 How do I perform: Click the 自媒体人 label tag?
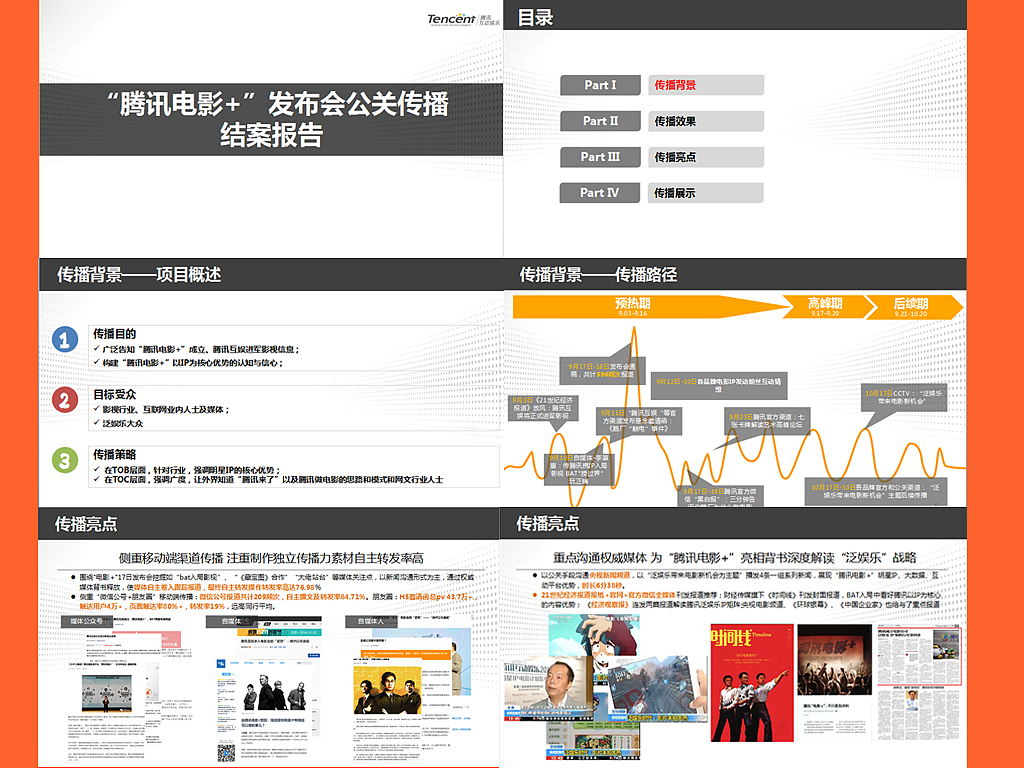(371, 621)
